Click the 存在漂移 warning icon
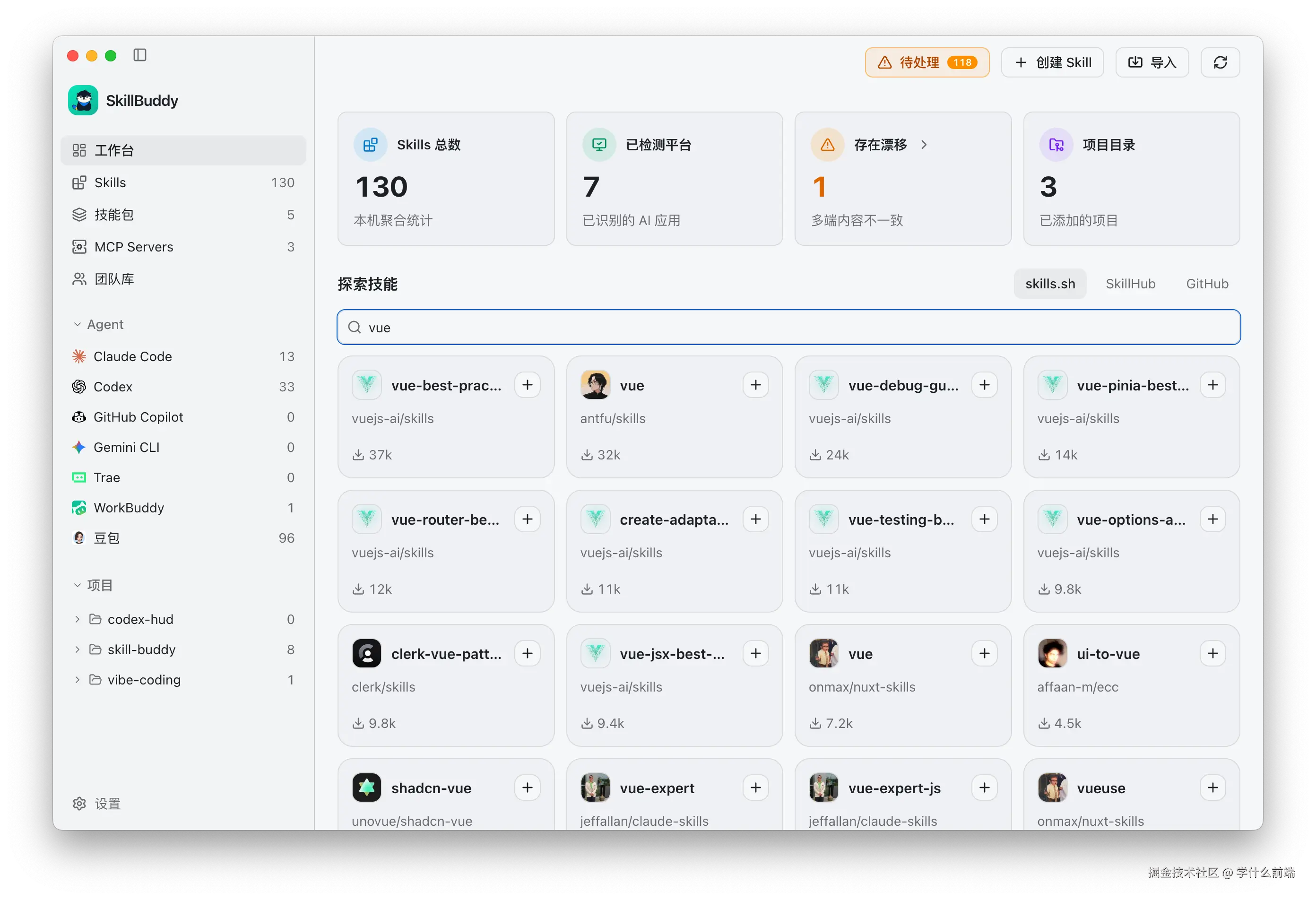Screen dimensions: 1316x900 827,145
